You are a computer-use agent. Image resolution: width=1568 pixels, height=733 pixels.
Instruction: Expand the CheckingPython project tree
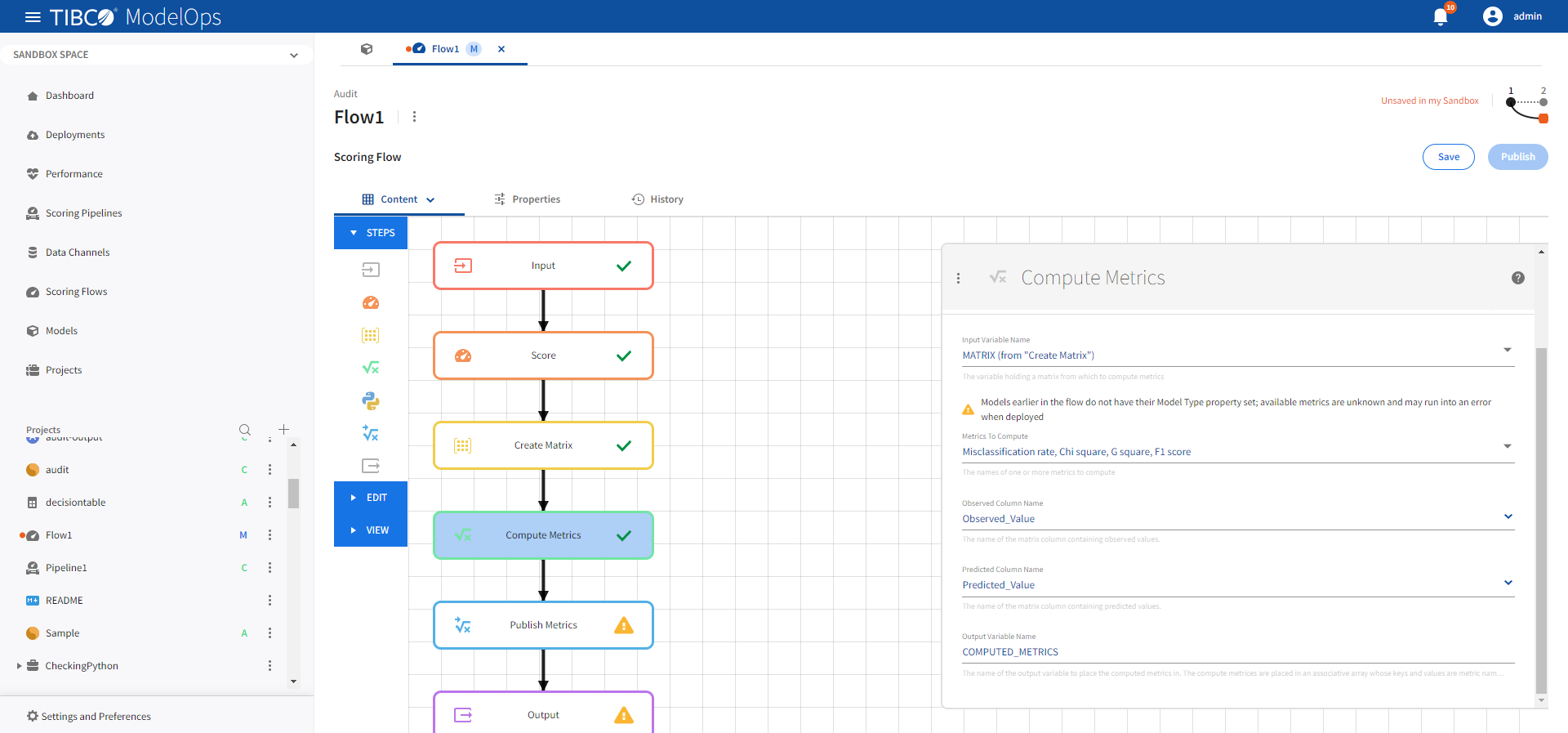point(19,666)
